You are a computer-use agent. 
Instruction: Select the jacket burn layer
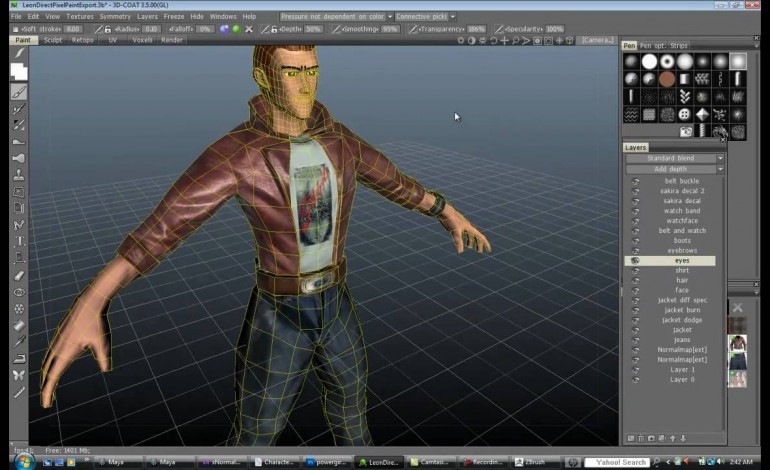pyautogui.click(x=681, y=310)
